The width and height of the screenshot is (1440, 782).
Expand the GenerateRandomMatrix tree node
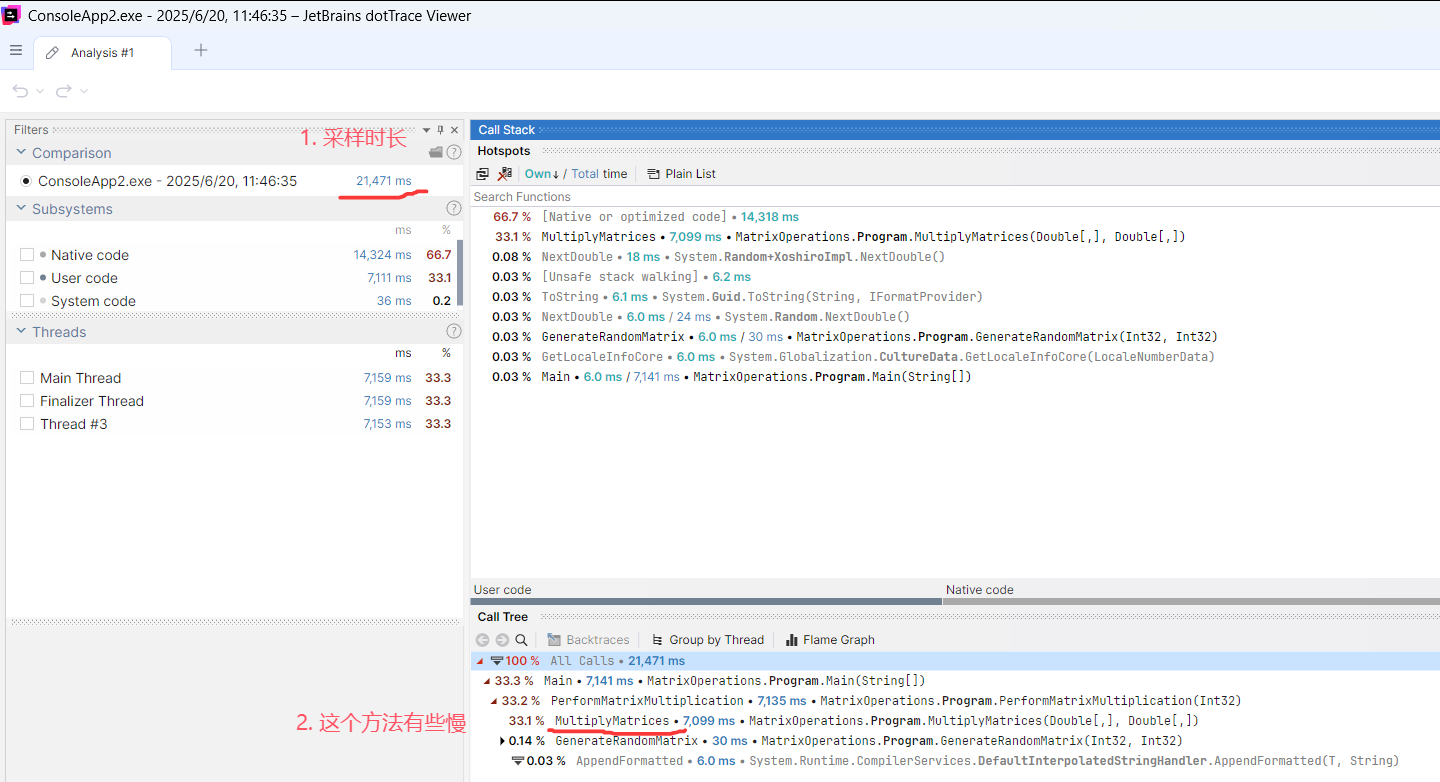[x=502, y=741]
